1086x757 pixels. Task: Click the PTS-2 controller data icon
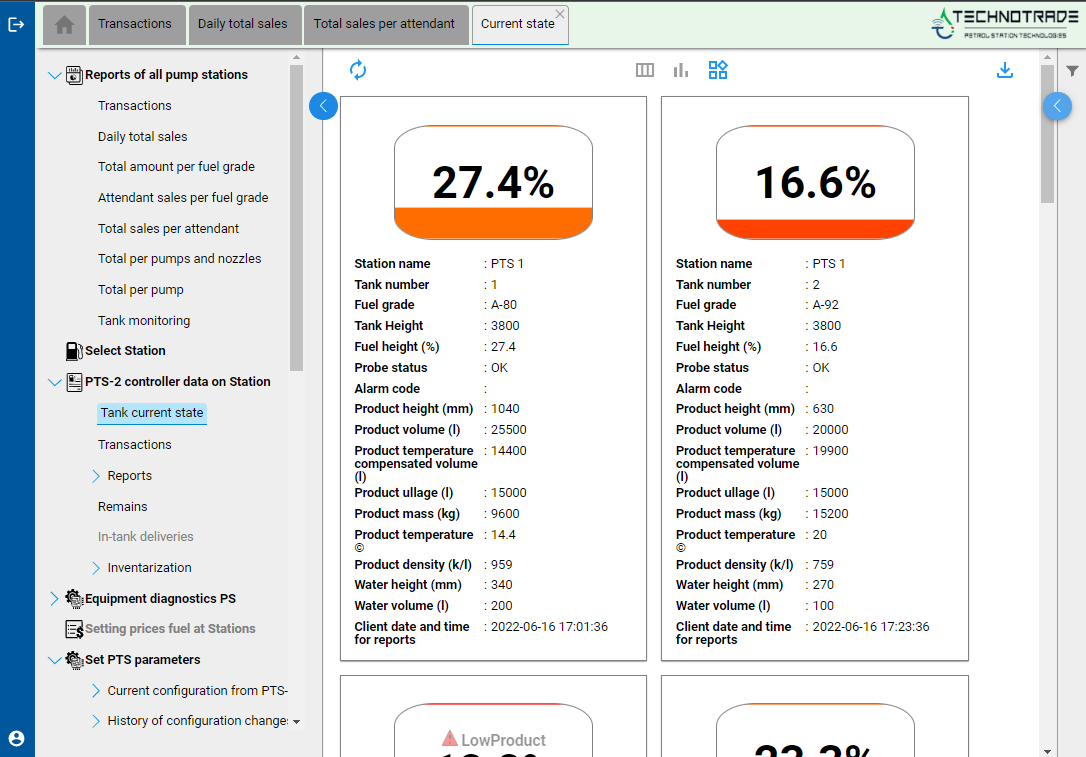point(74,382)
